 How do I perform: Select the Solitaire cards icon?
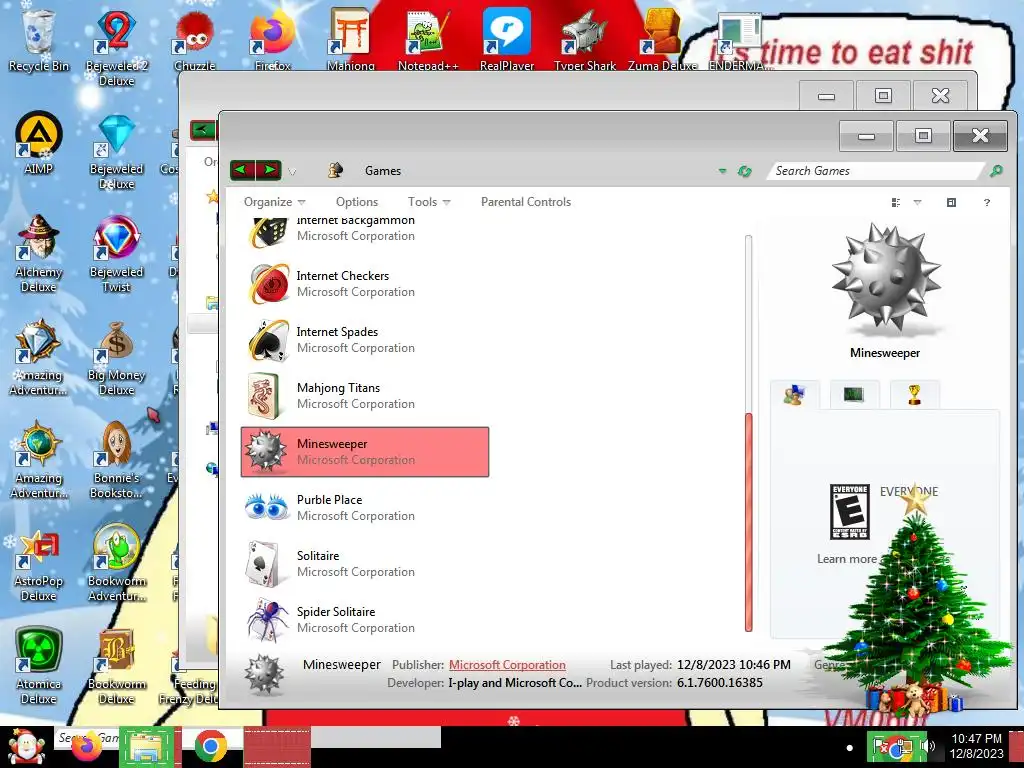(x=265, y=563)
